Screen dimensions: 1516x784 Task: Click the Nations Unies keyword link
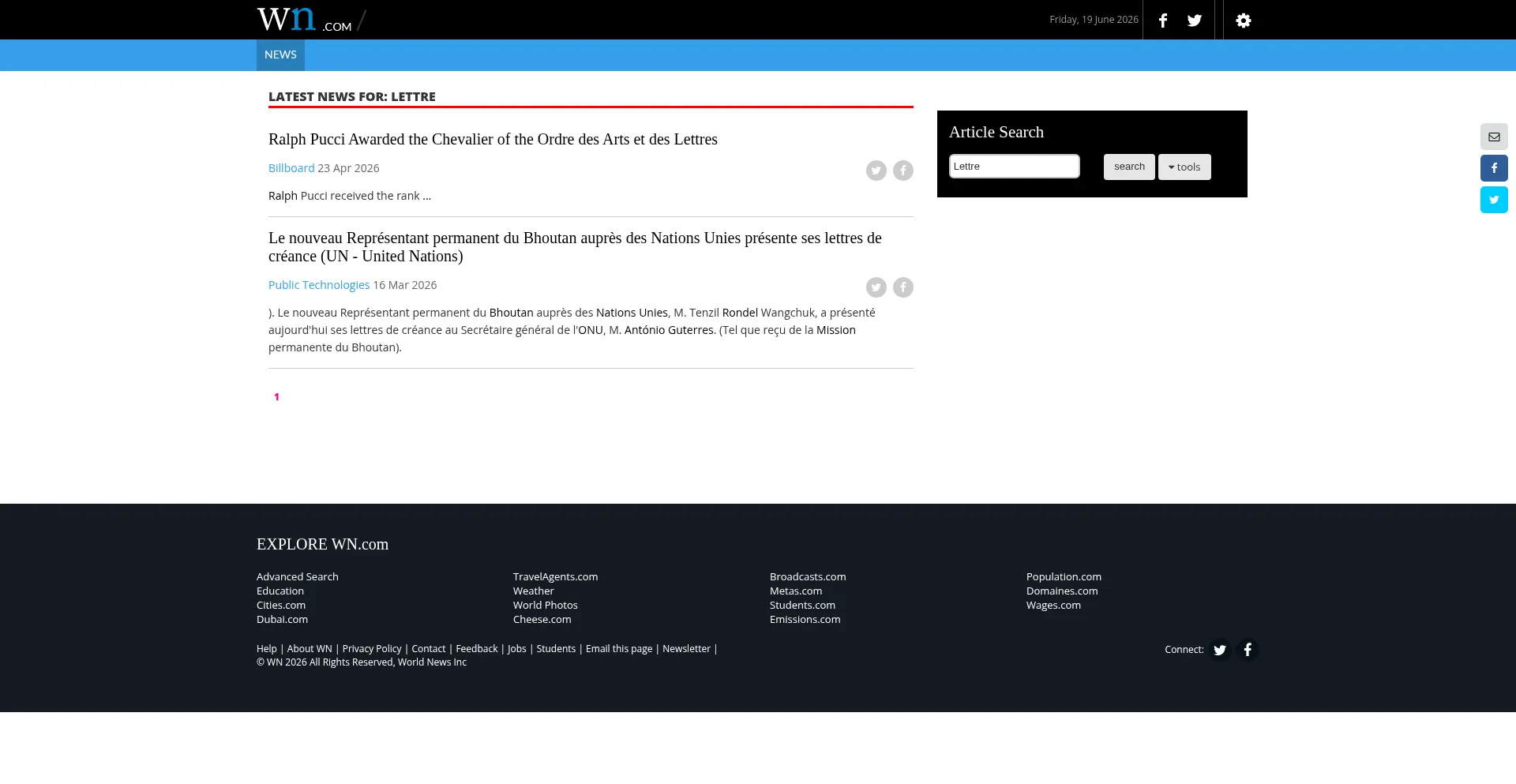click(x=632, y=313)
